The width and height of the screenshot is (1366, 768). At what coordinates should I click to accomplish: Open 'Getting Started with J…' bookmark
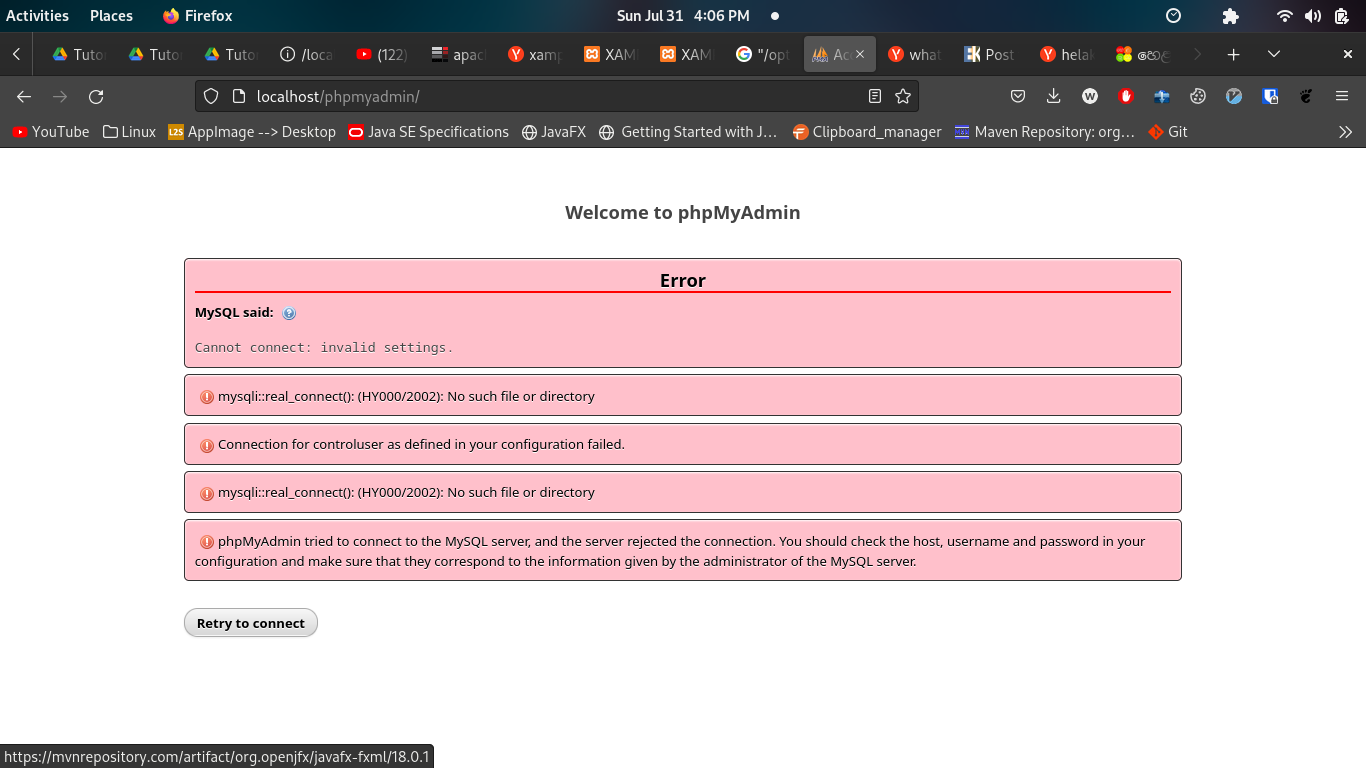click(x=688, y=132)
